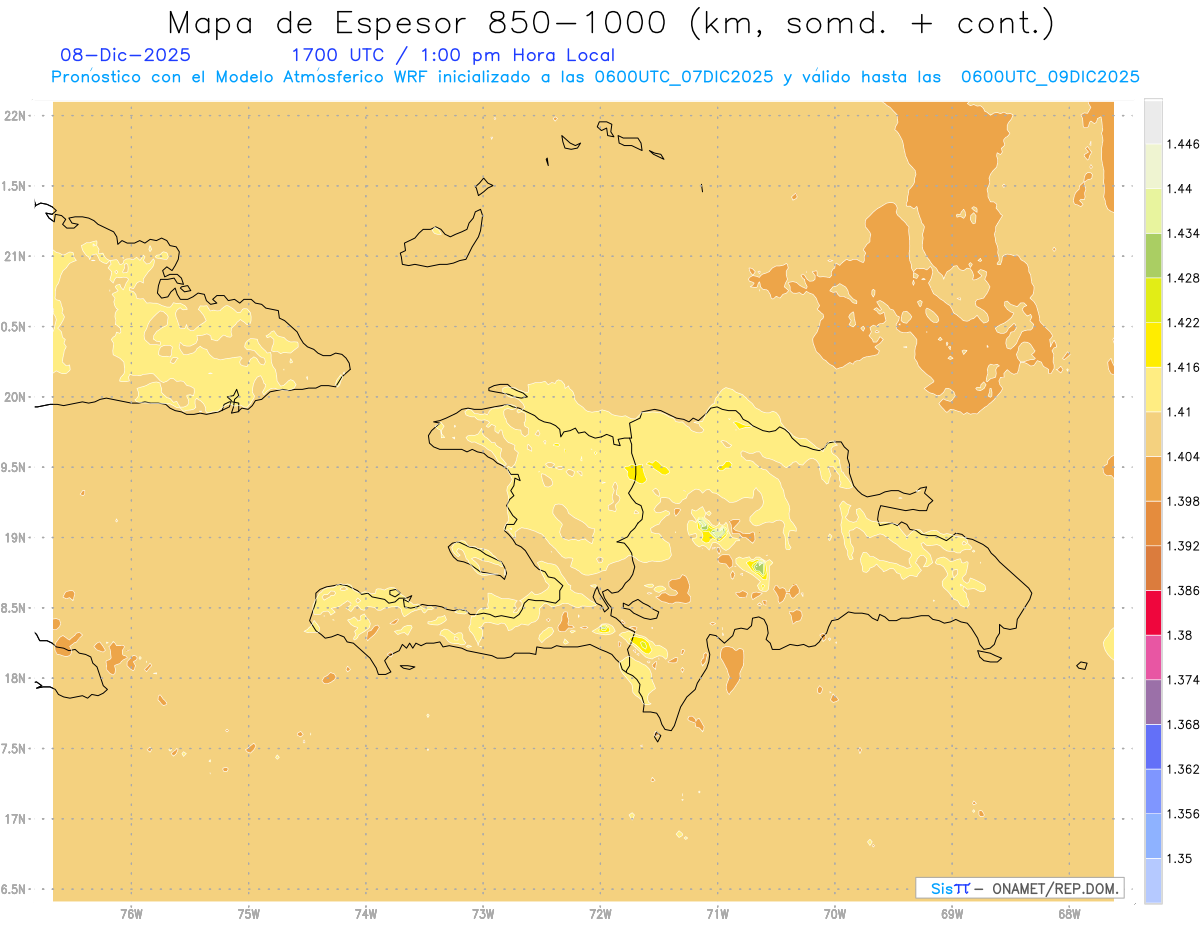The image size is (1200, 927).
Task: Pick the pink legend swatch between 1.374 and 1.38
Action: (1153, 657)
